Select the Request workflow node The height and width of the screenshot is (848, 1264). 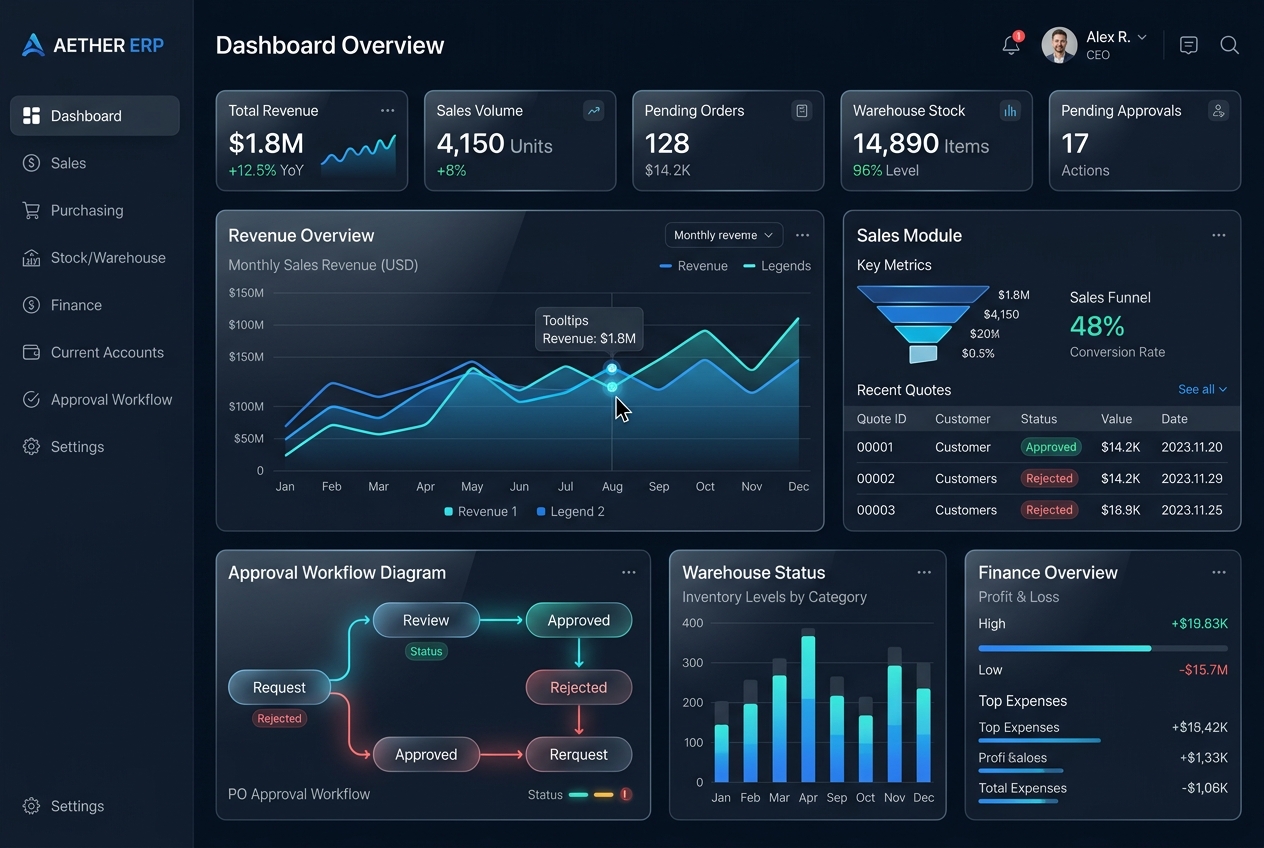click(279, 688)
